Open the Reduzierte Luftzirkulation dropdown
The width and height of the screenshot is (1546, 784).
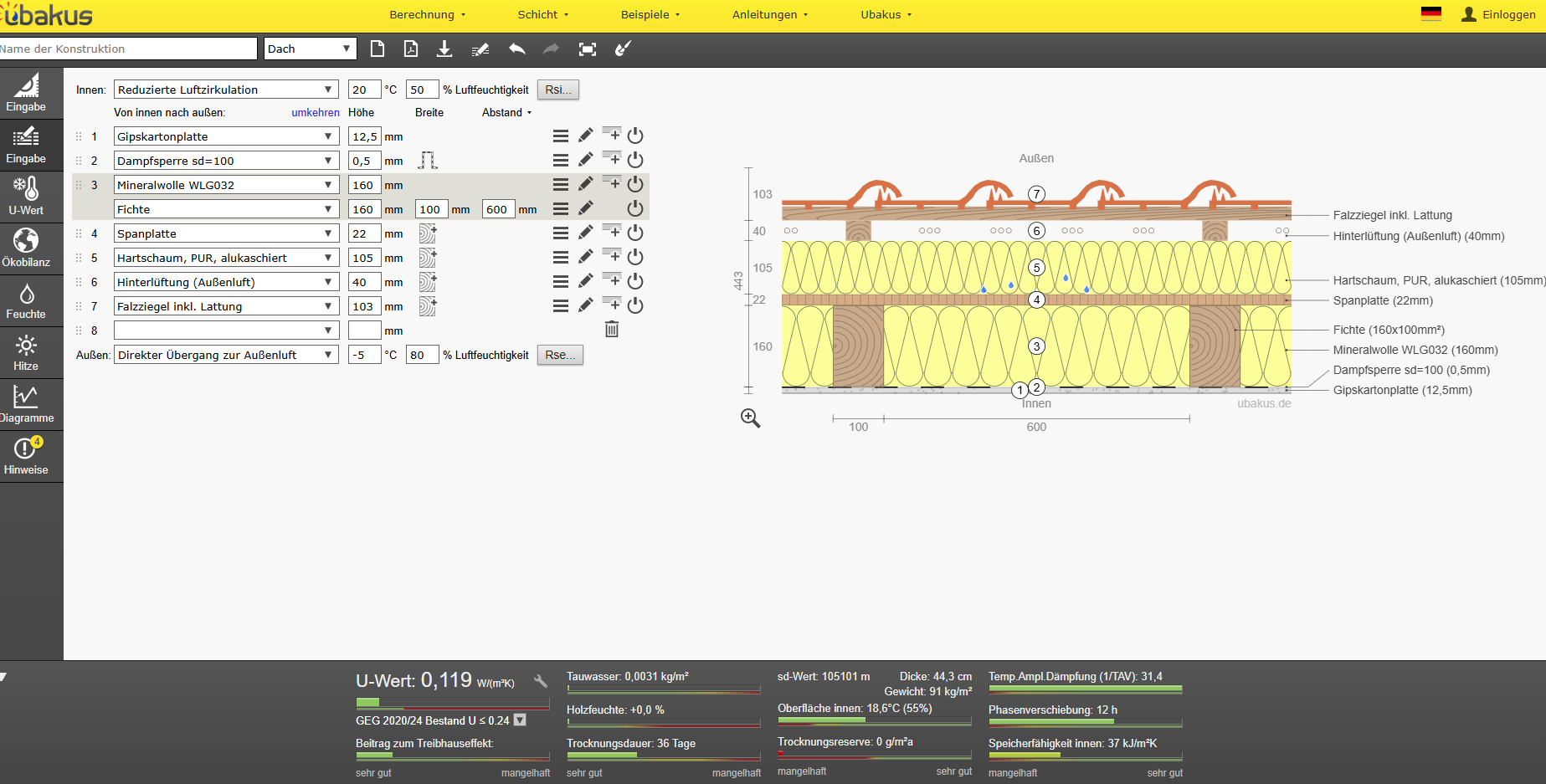click(226, 90)
